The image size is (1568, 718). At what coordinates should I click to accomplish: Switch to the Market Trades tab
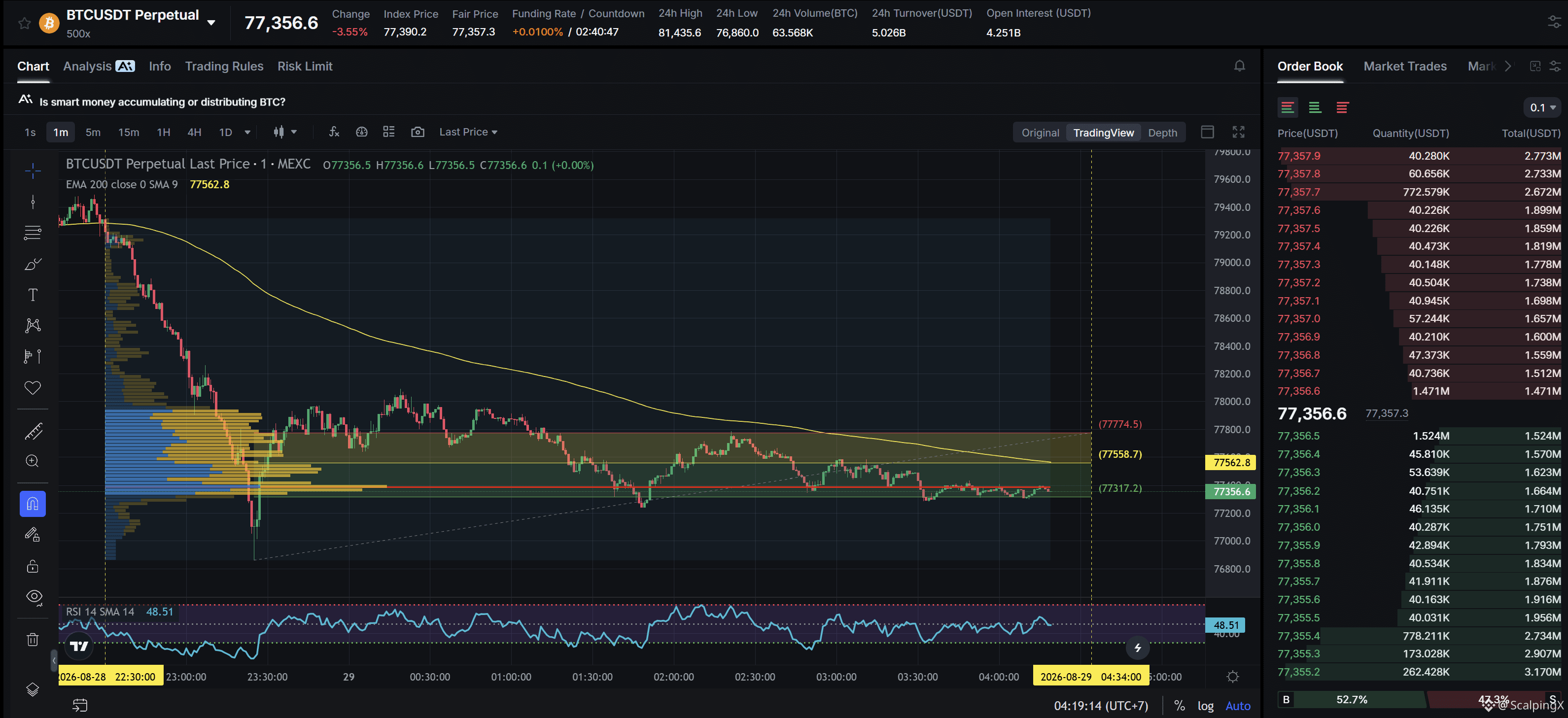click(x=1405, y=67)
